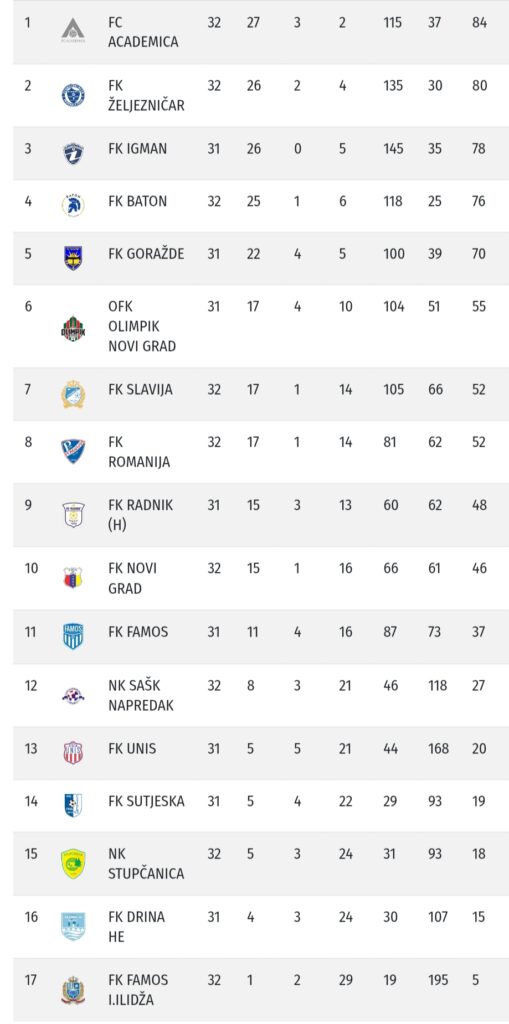The width and height of the screenshot is (509, 1024).
Task: Click the FK Baton helmet logo
Action: point(73,205)
